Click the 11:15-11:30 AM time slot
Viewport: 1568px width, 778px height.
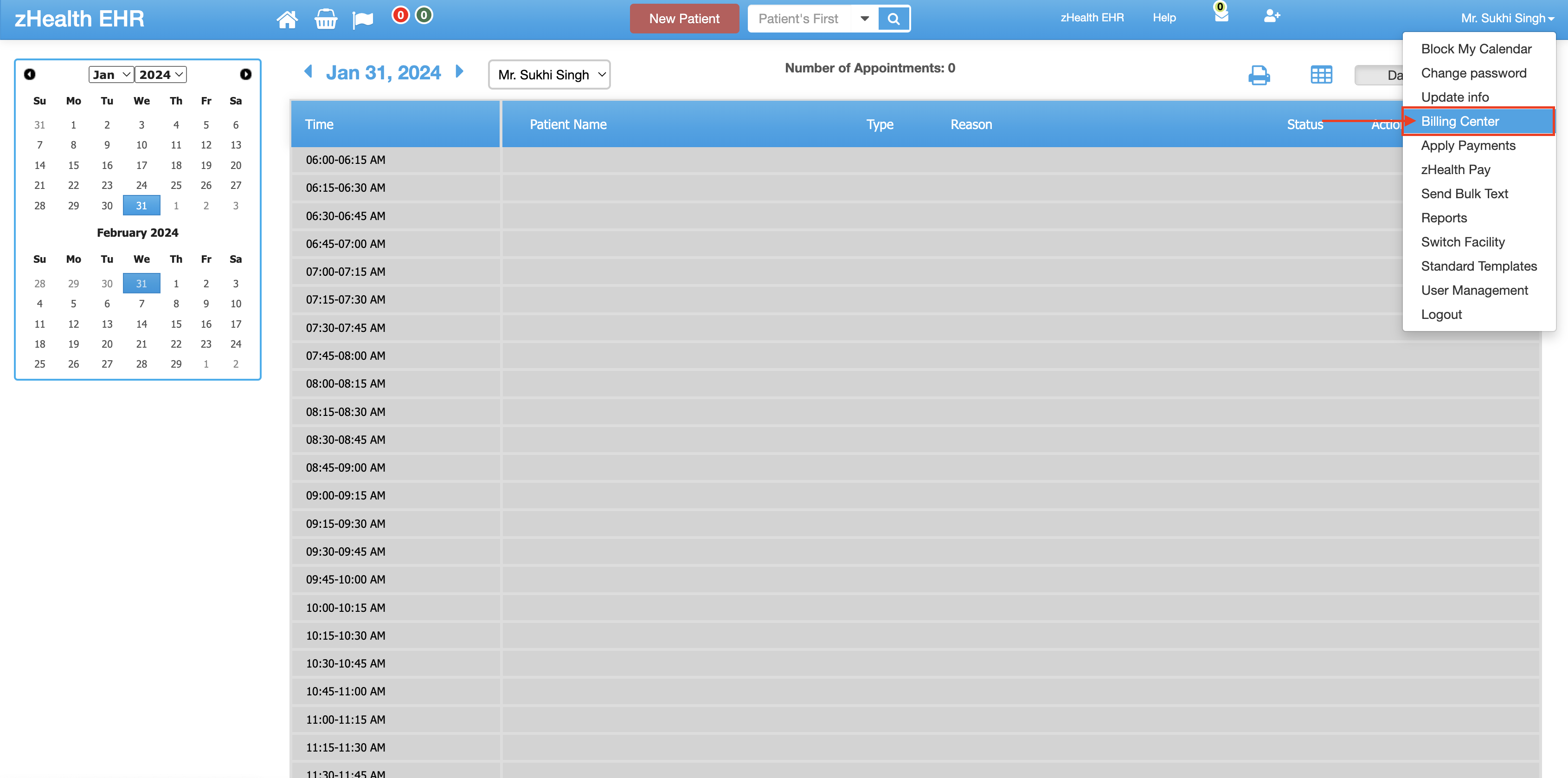pos(395,747)
